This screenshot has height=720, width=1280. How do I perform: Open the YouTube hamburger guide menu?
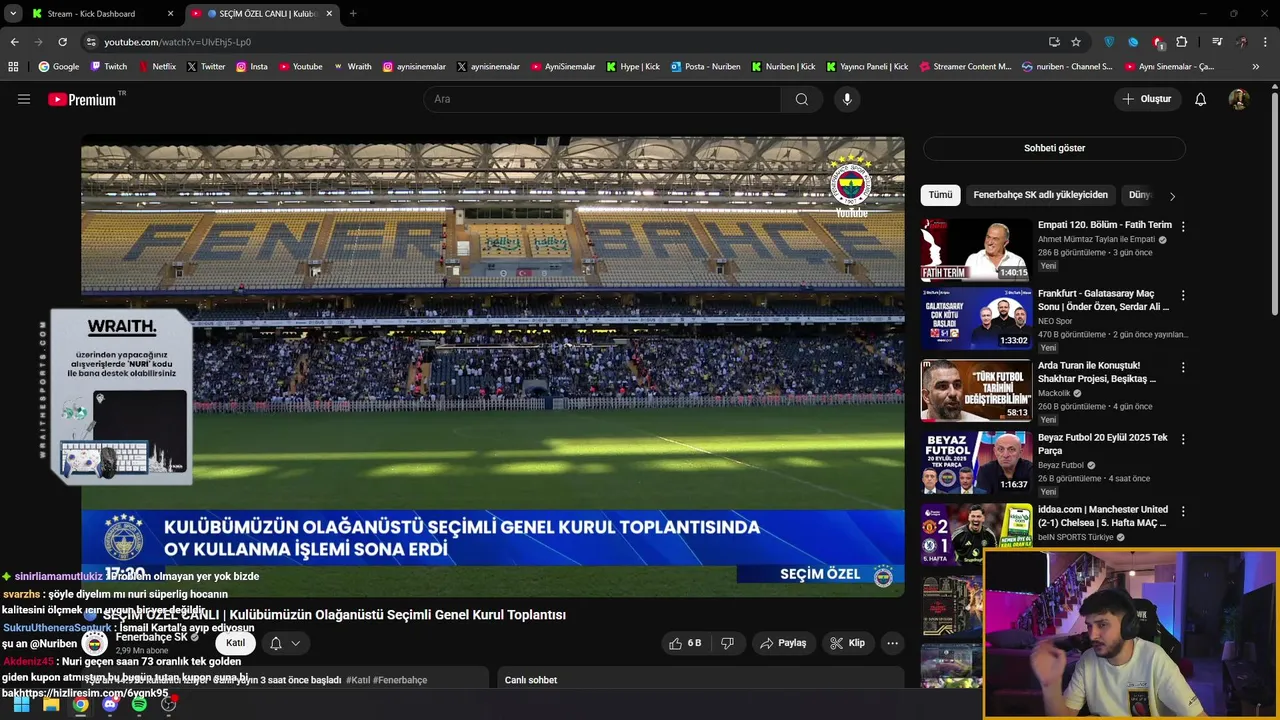[x=24, y=99]
